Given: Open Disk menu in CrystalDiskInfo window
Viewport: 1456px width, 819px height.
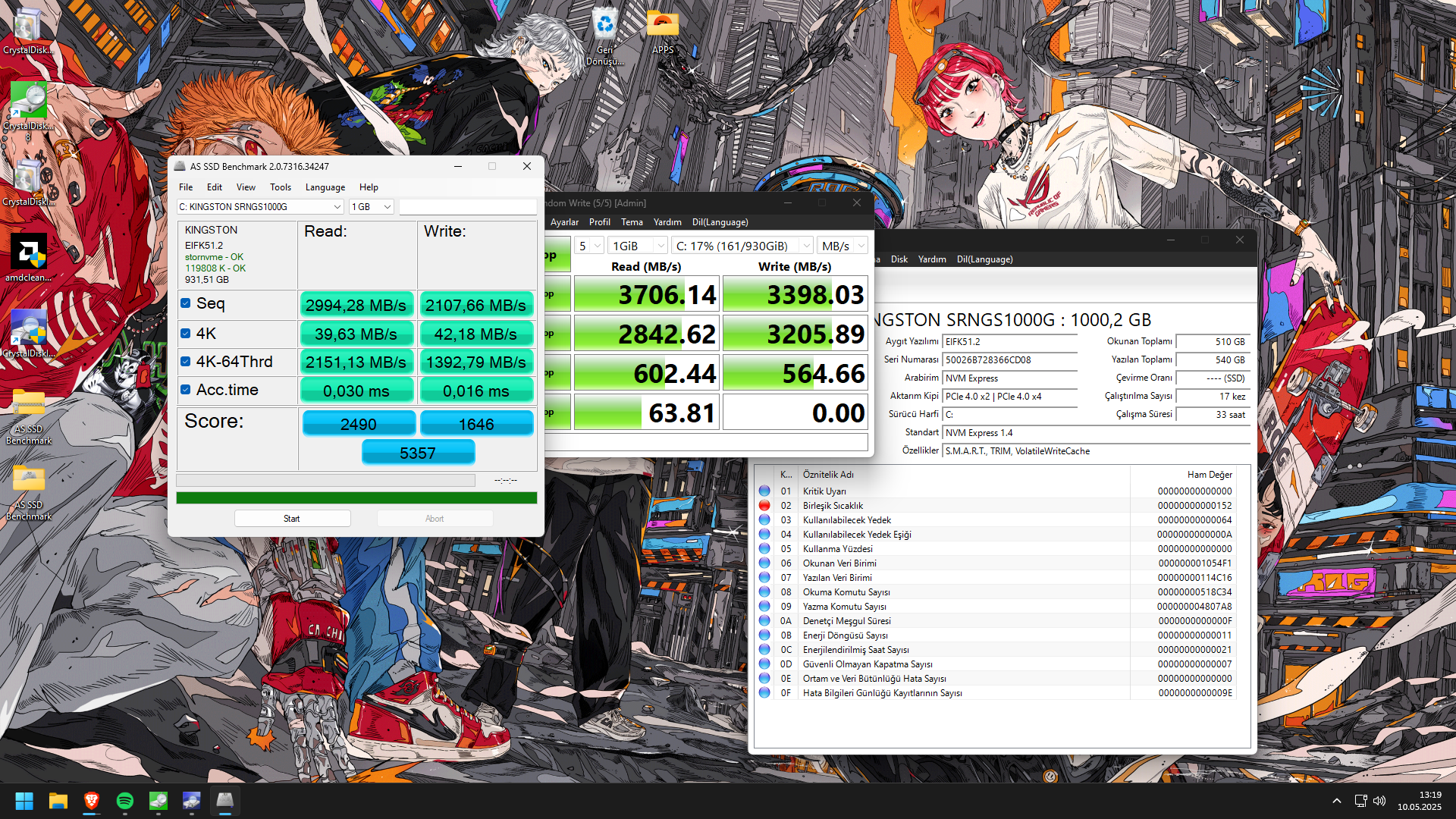Looking at the screenshot, I should pyautogui.click(x=899, y=259).
